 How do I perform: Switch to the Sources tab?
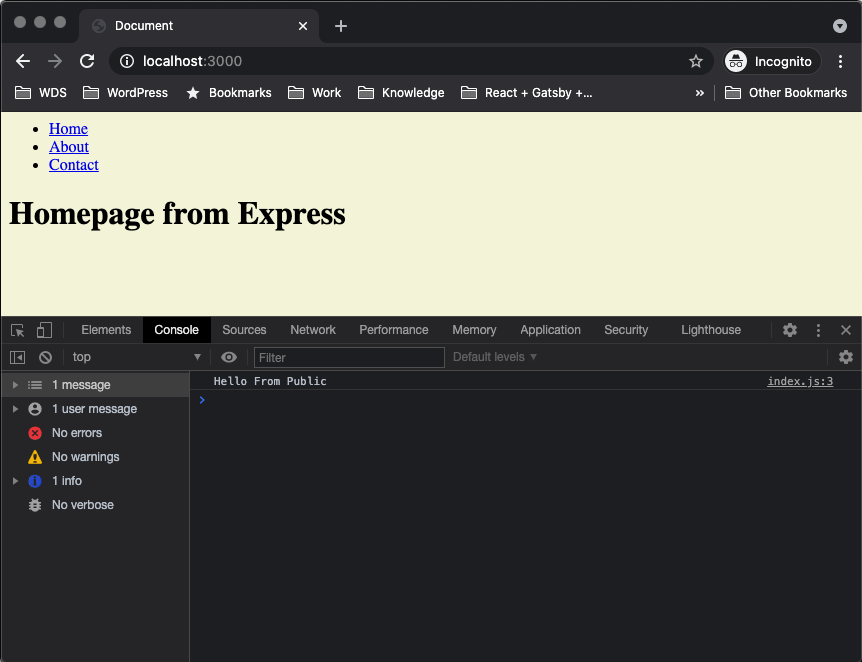tap(244, 330)
